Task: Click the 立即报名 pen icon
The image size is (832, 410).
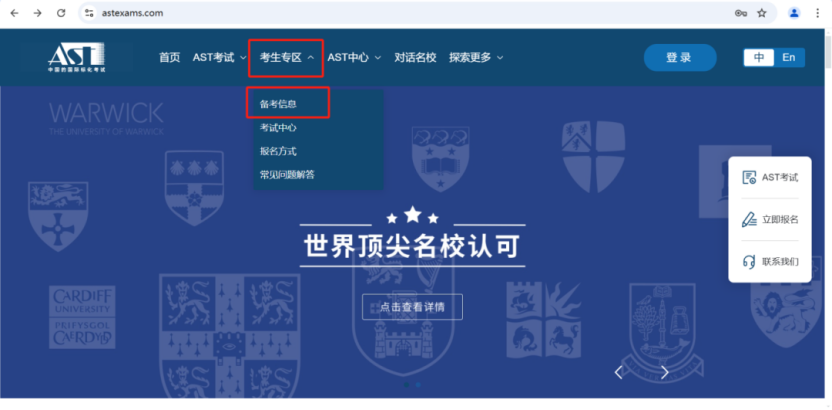Action: [x=749, y=220]
